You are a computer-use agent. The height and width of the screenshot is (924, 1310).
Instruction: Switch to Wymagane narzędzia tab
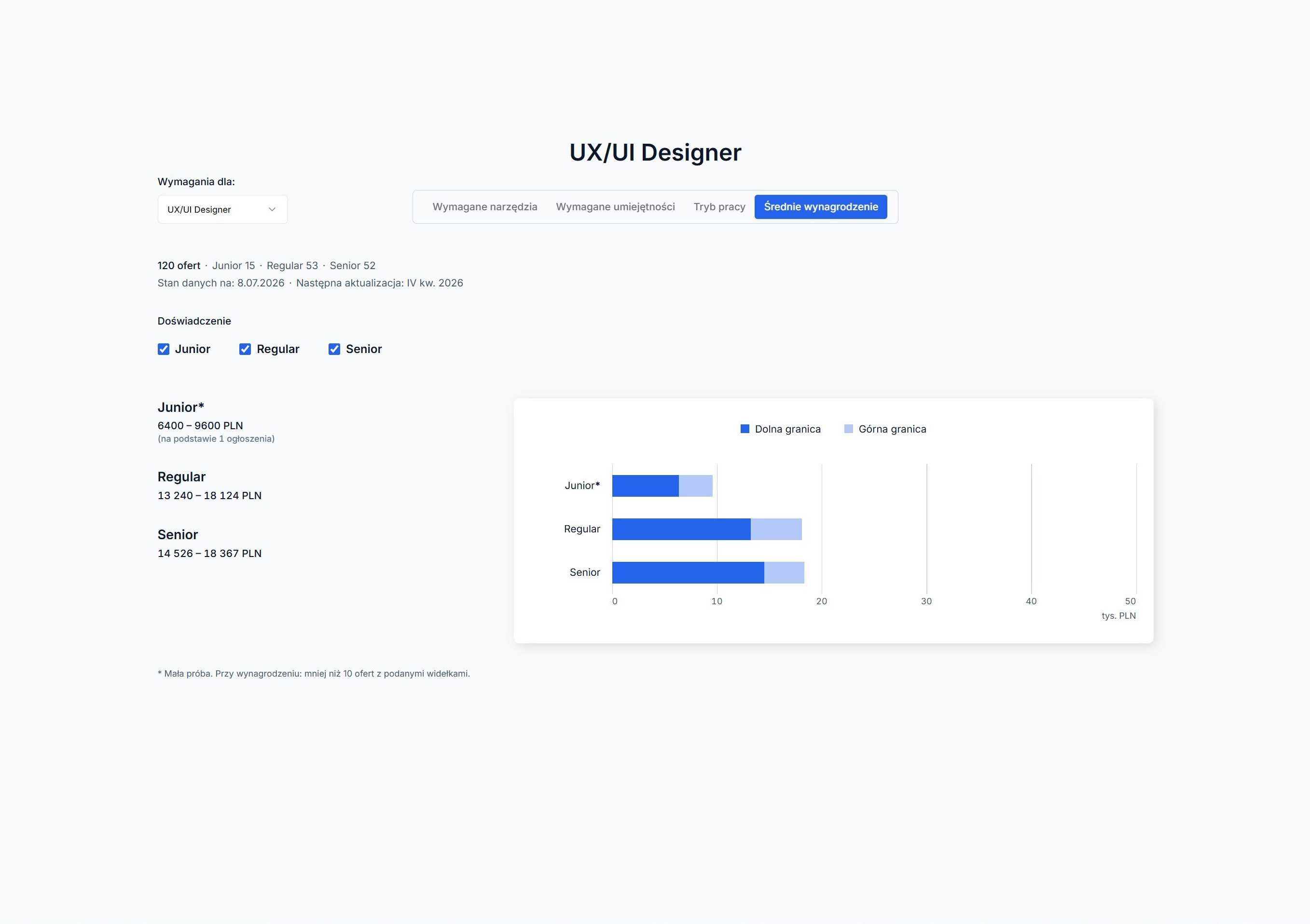(484, 206)
